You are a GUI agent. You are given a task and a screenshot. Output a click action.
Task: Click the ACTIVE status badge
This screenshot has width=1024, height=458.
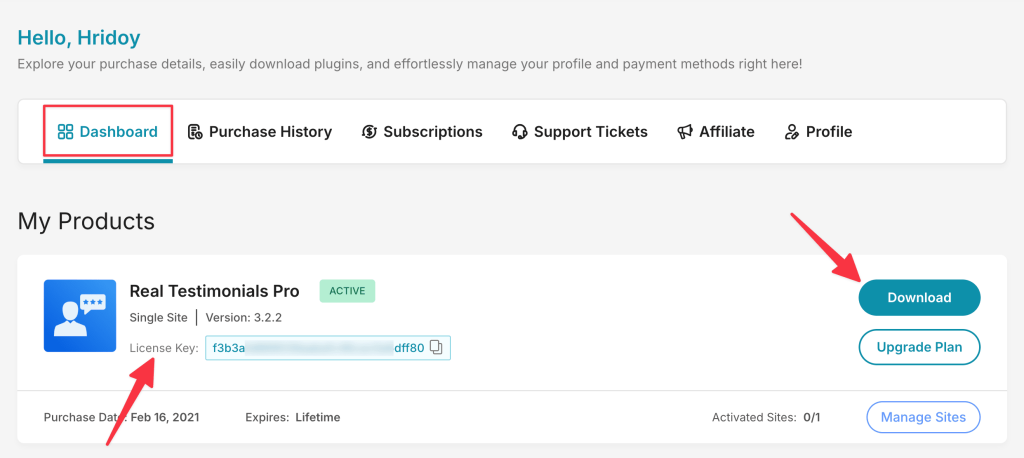(x=347, y=291)
